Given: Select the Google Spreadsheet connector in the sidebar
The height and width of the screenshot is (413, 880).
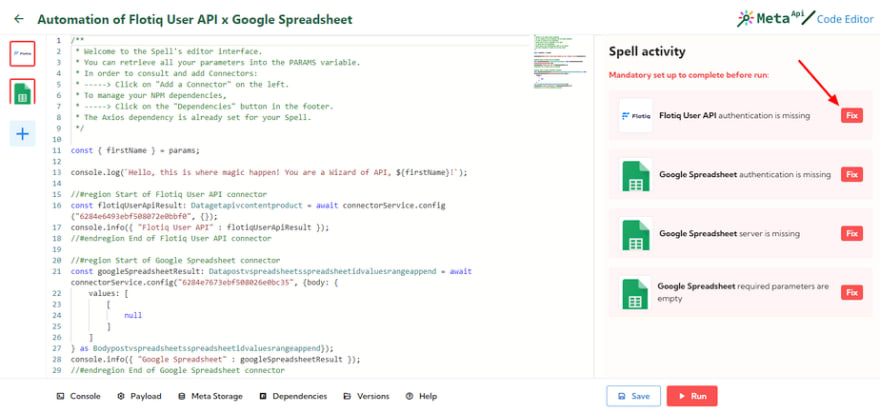Looking at the screenshot, I should coord(22,91).
